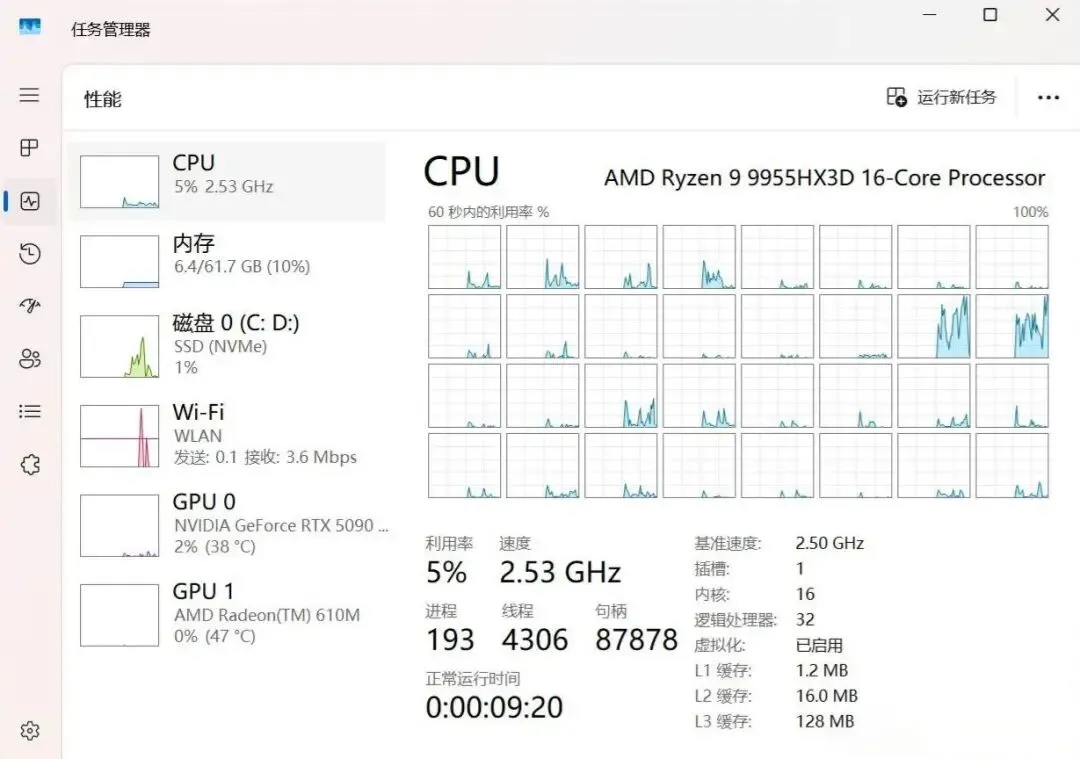This screenshot has width=1080, height=759.
Task: Click the Task Manager app icon
Action: pyautogui.click(x=30, y=28)
